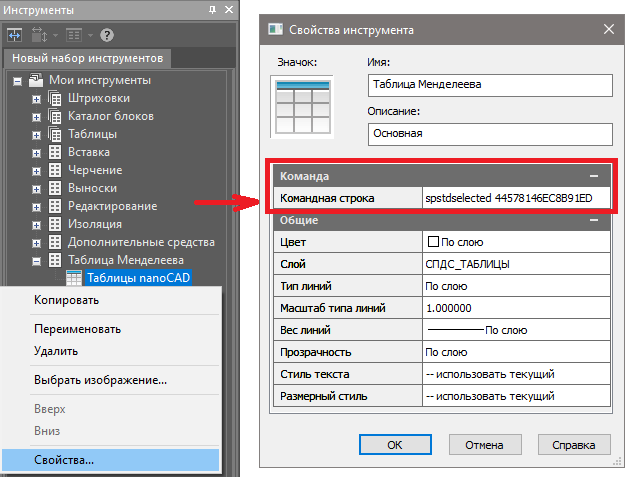Click the Каталог блоков group icon

coord(55,116)
